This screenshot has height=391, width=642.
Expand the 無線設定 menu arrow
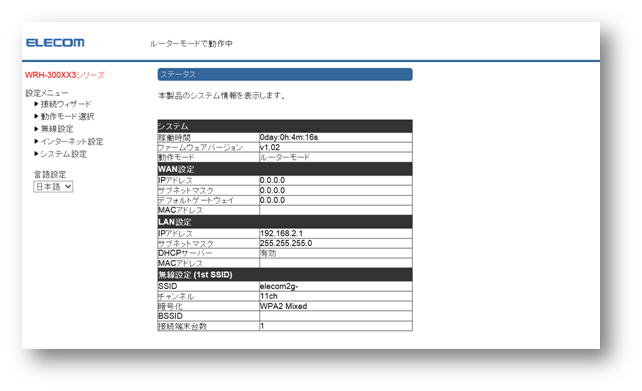pyautogui.click(x=36, y=129)
